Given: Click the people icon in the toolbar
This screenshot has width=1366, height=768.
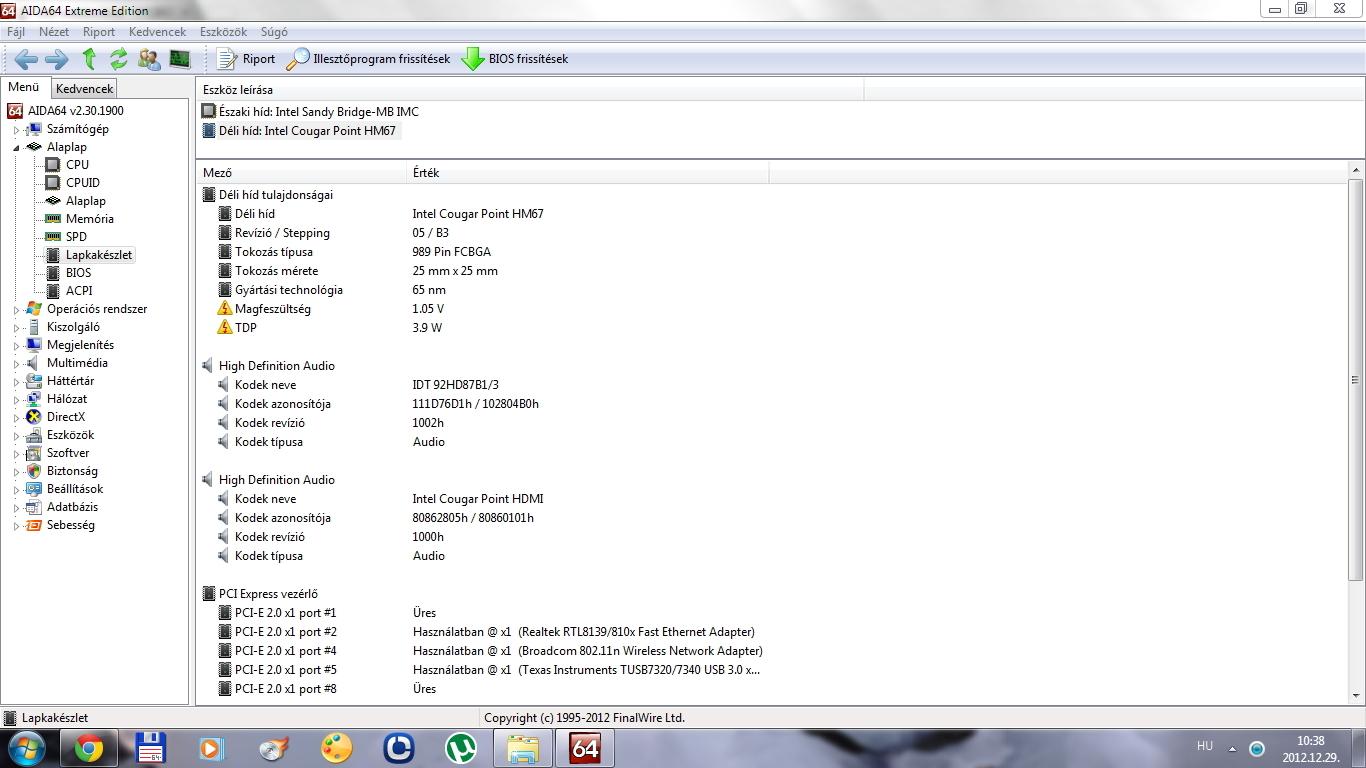Looking at the screenshot, I should 149,59.
